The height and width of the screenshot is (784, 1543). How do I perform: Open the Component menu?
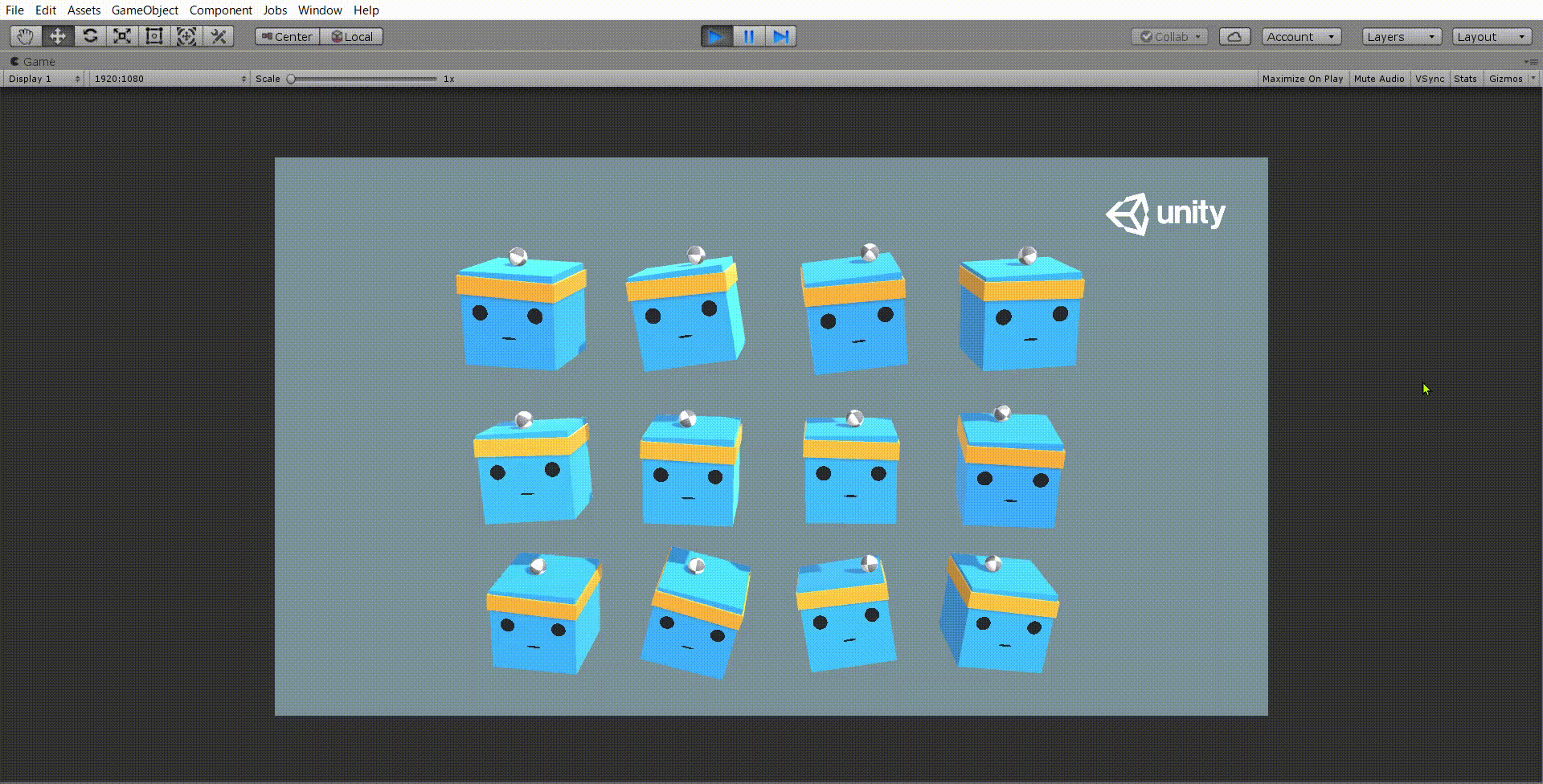pyautogui.click(x=220, y=10)
